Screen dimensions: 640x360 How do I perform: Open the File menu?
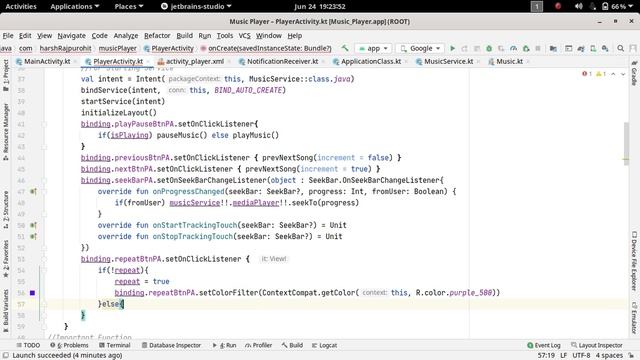[8, 36]
